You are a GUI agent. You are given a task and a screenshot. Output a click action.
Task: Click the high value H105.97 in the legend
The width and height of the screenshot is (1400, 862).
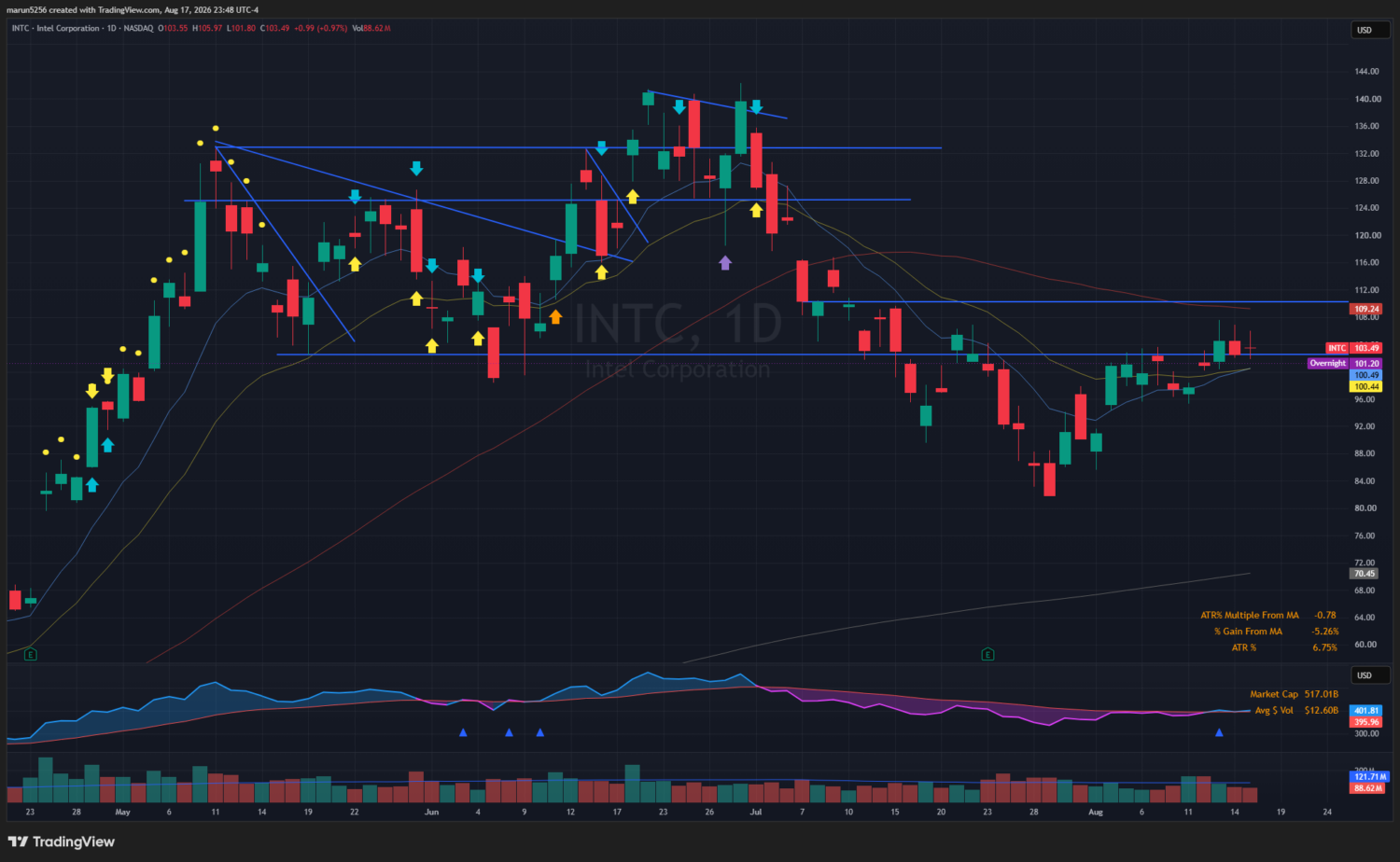[x=207, y=28]
